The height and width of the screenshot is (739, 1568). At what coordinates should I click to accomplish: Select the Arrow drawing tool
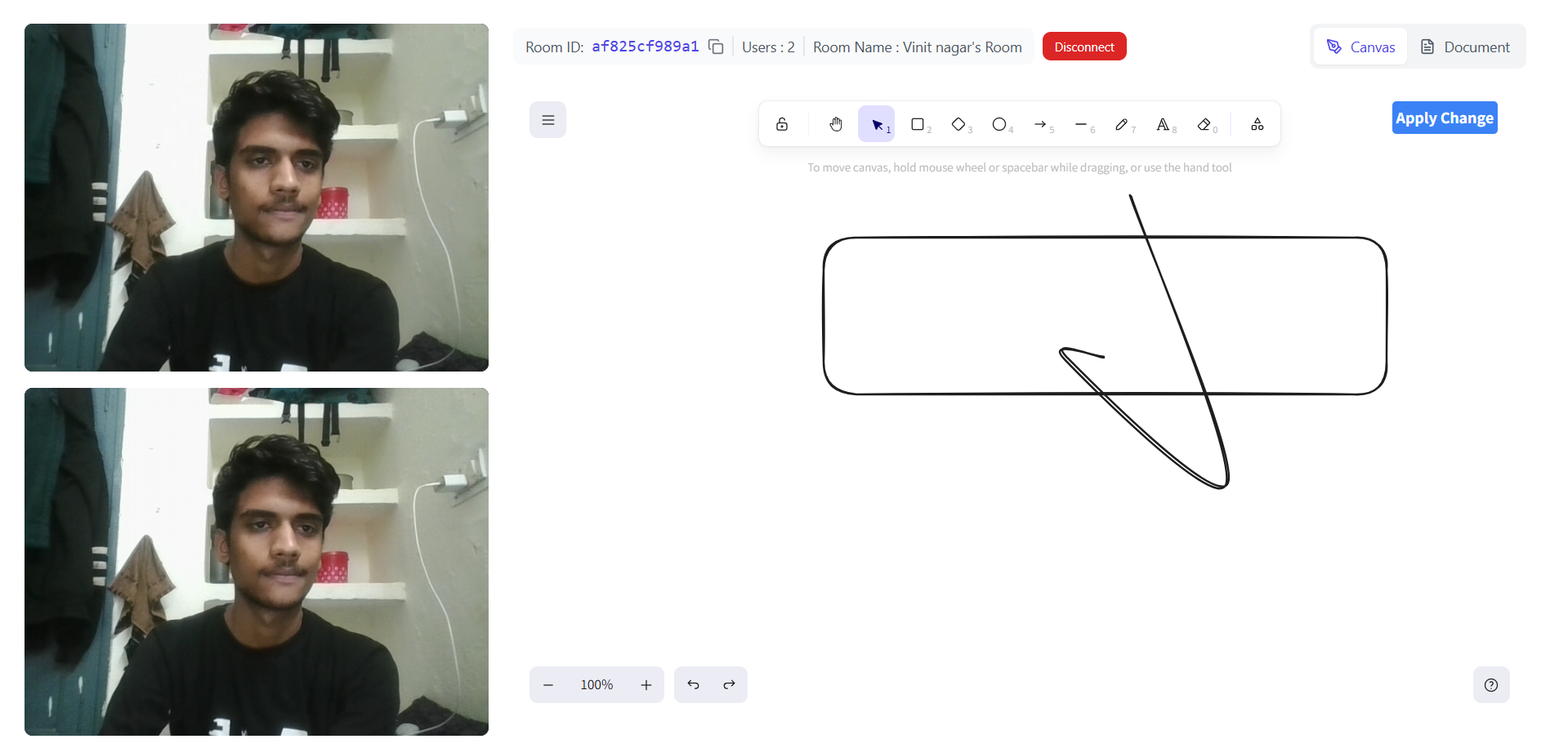pyautogui.click(x=1040, y=124)
